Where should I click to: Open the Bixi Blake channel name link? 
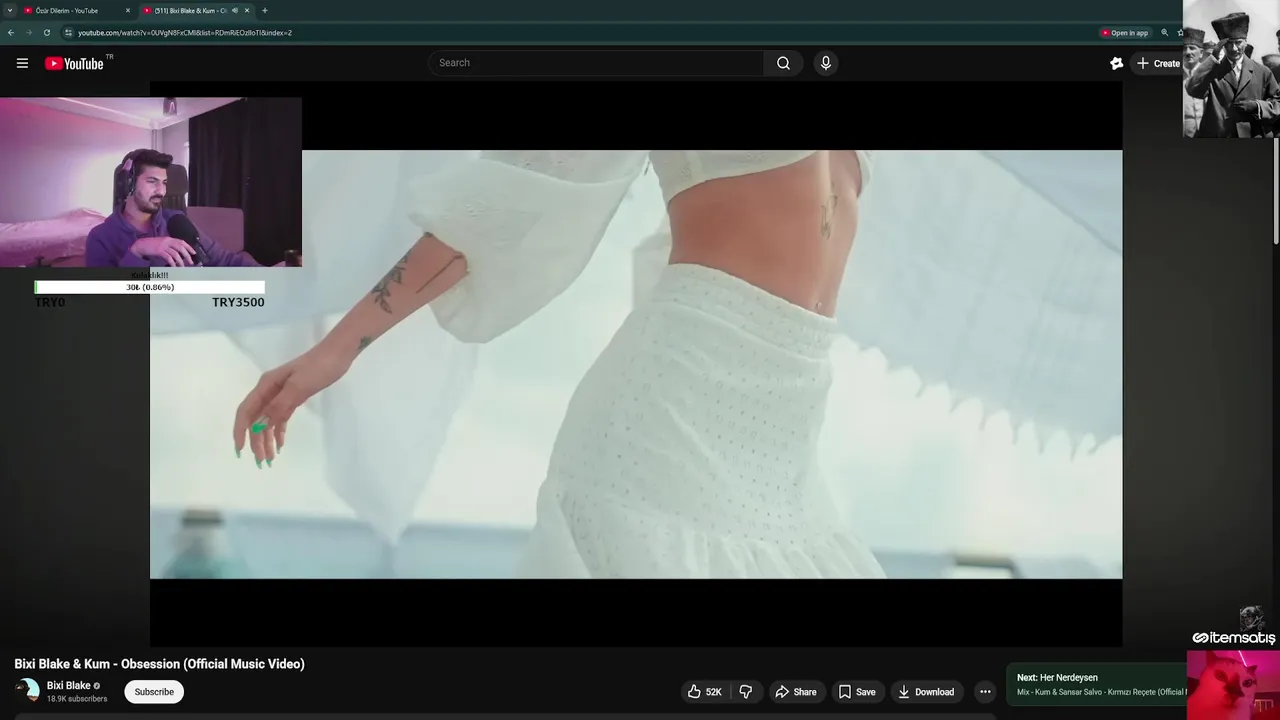pyautogui.click(x=69, y=686)
